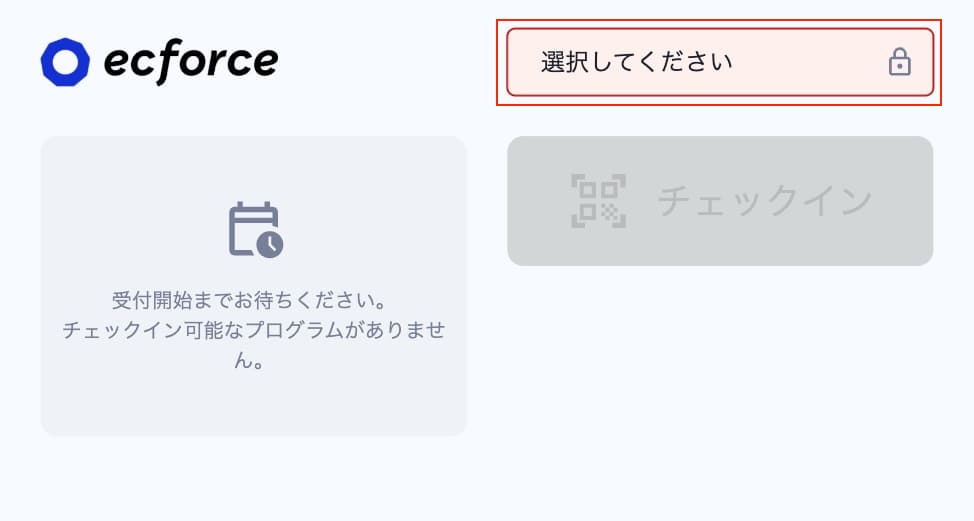Expand the locked program selection box
This screenshot has width=974, height=521.
720,62
